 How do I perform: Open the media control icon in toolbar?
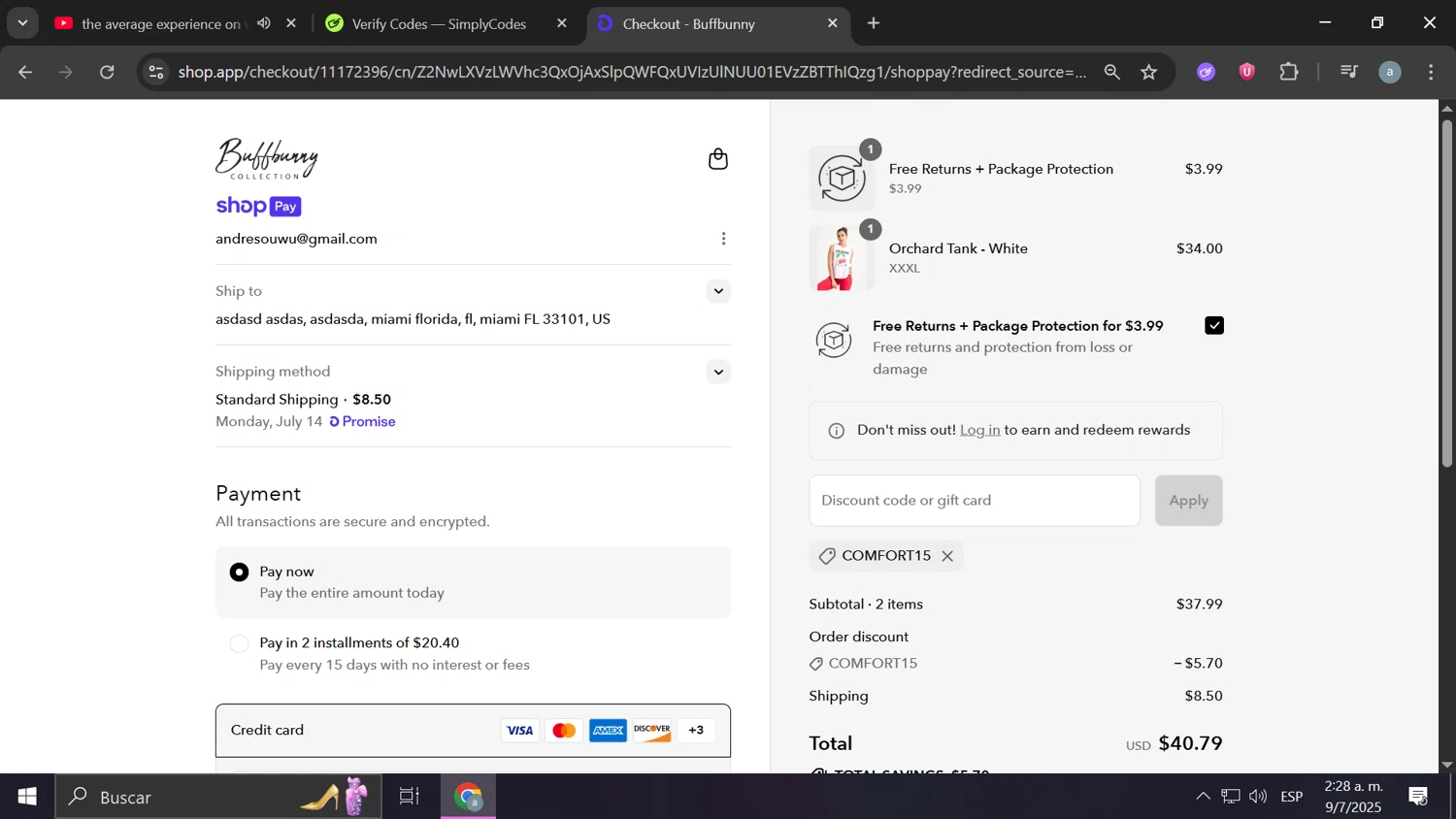click(x=1348, y=72)
